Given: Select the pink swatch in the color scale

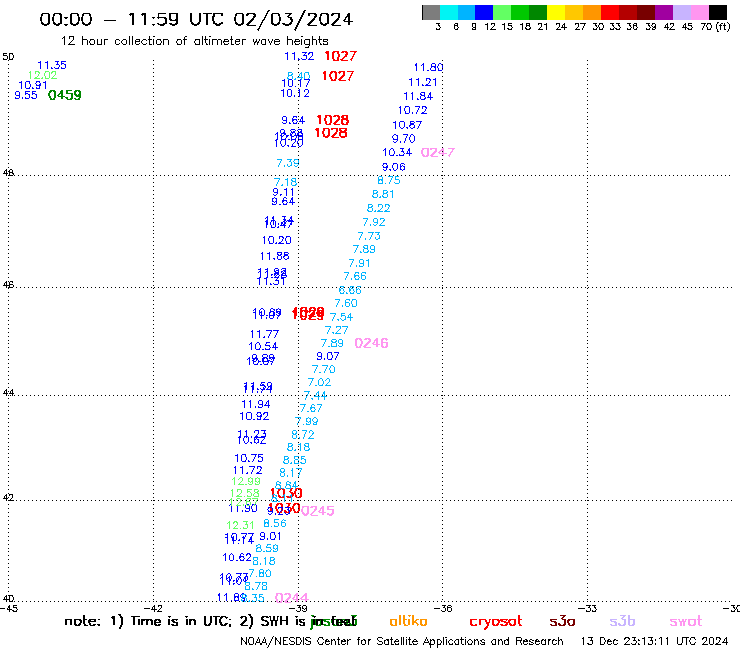Looking at the screenshot, I should tap(700, 12).
